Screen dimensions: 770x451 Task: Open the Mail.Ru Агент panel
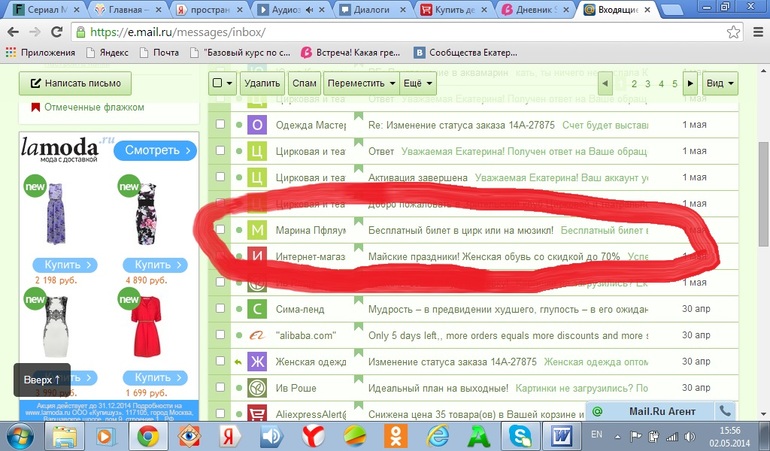point(661,411)
